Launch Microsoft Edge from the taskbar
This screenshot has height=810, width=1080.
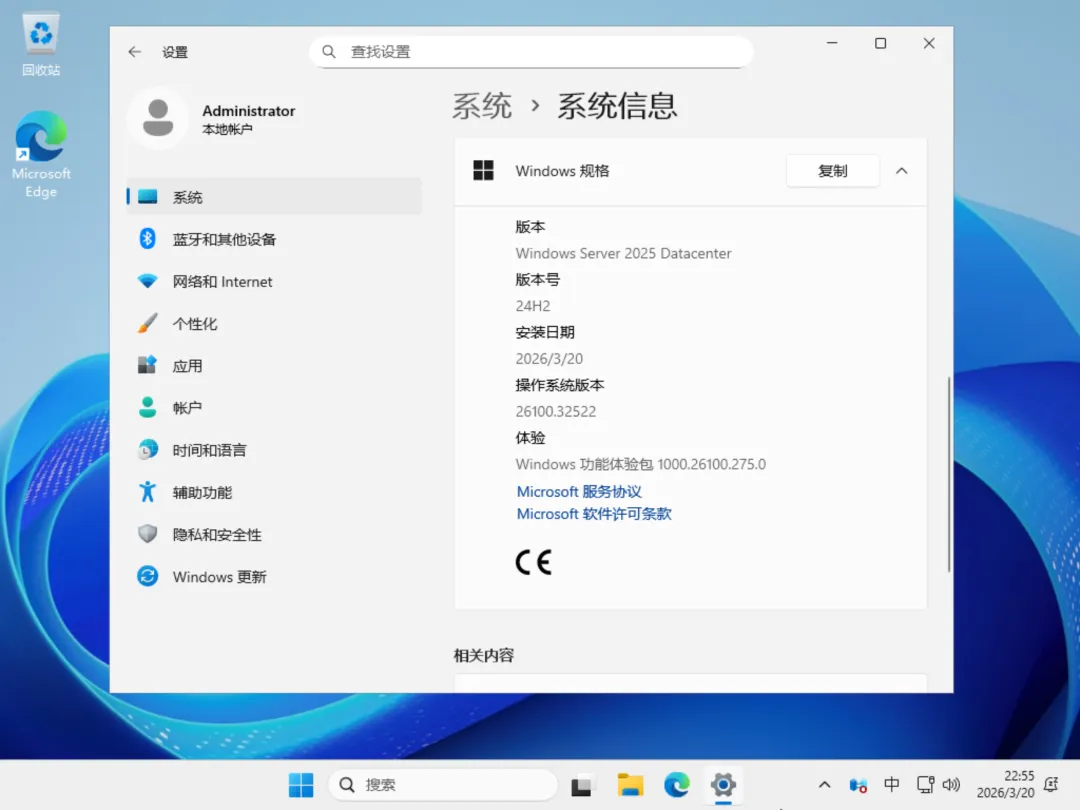point(676,785)
